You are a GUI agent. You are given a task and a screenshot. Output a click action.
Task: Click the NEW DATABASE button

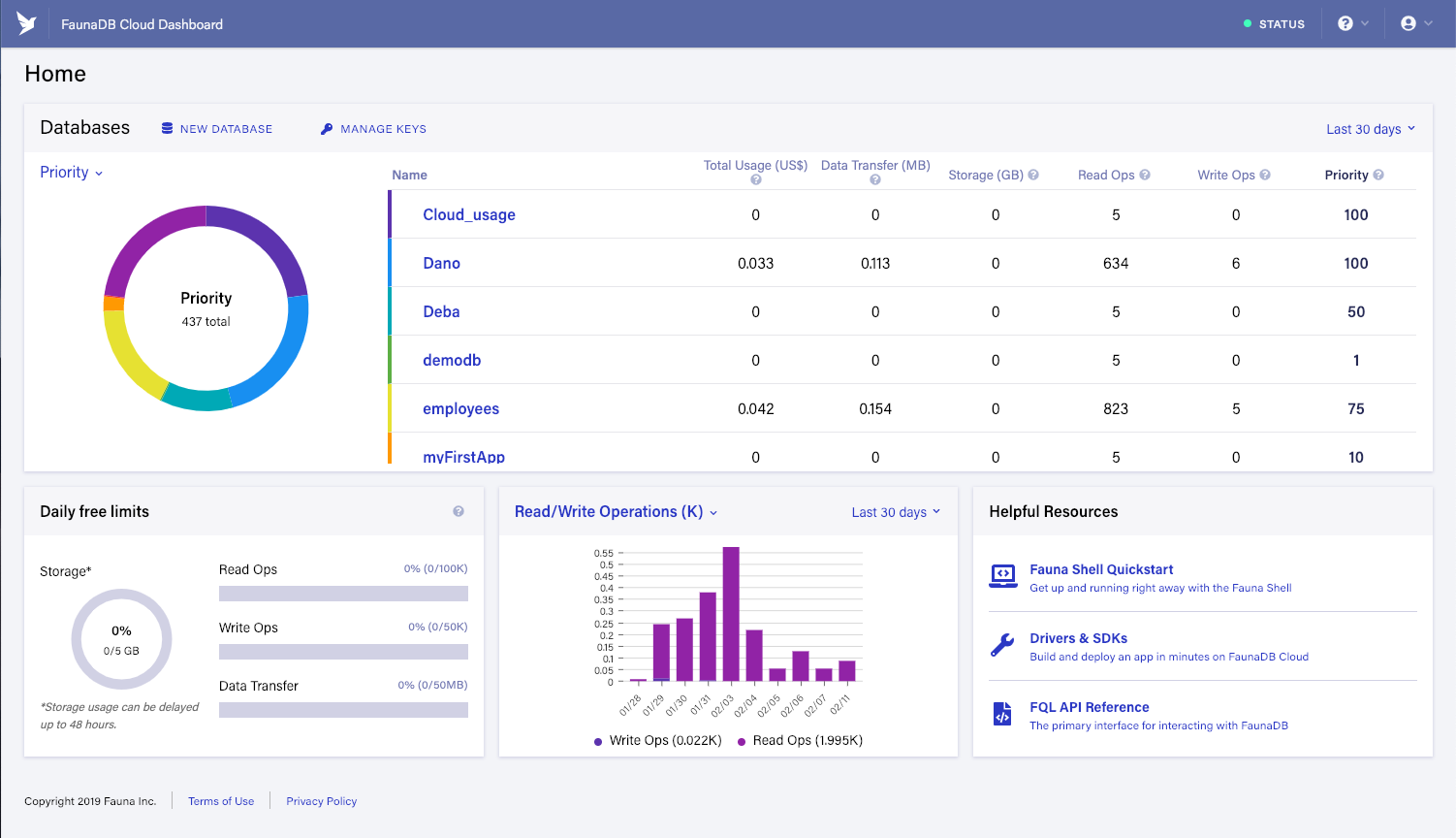(217, 128)
